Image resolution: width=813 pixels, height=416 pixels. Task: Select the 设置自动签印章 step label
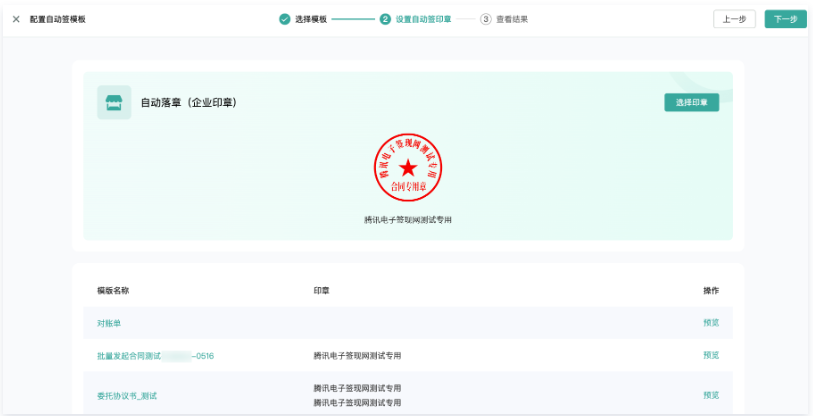tap(423, 19)
